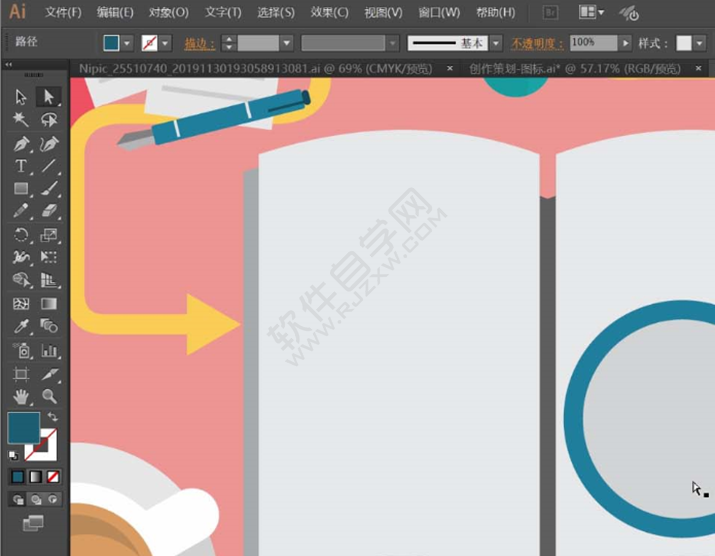Pick the Rectangle tool
The image size is (715, 556).
(21, 188)
